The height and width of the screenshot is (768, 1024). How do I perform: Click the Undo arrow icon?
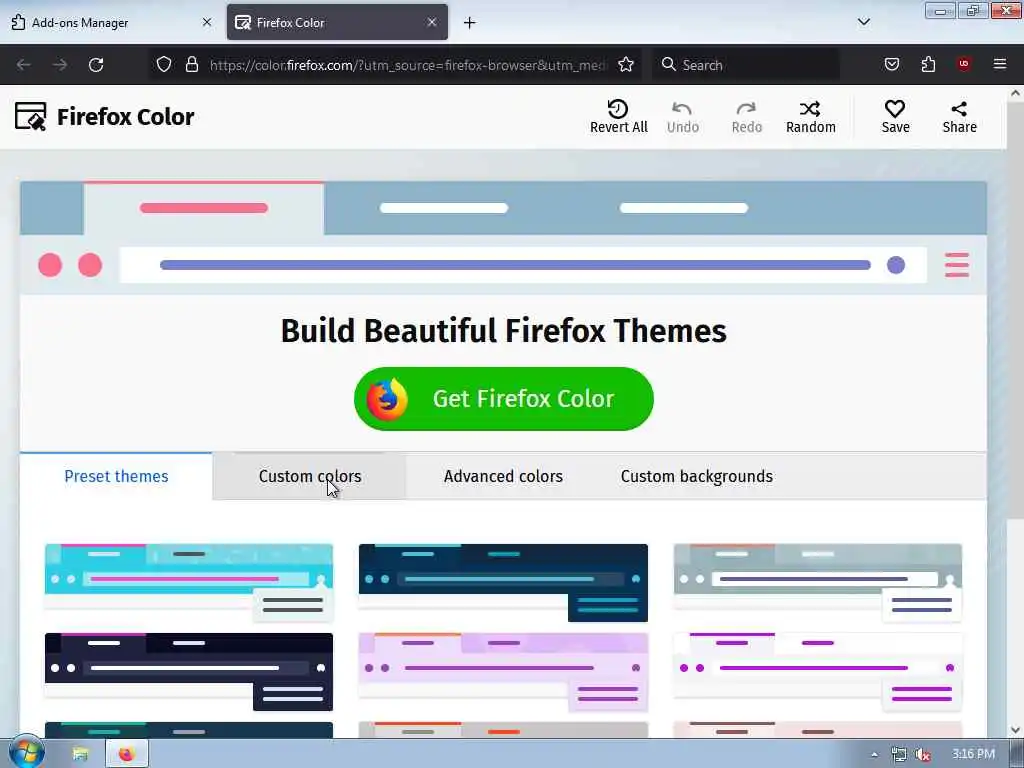click(x=682, y=108)
